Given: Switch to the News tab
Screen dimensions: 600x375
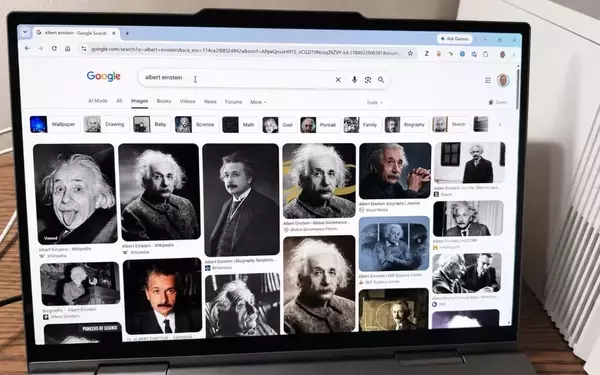Looking at the screenshot, I should (210, 102).
